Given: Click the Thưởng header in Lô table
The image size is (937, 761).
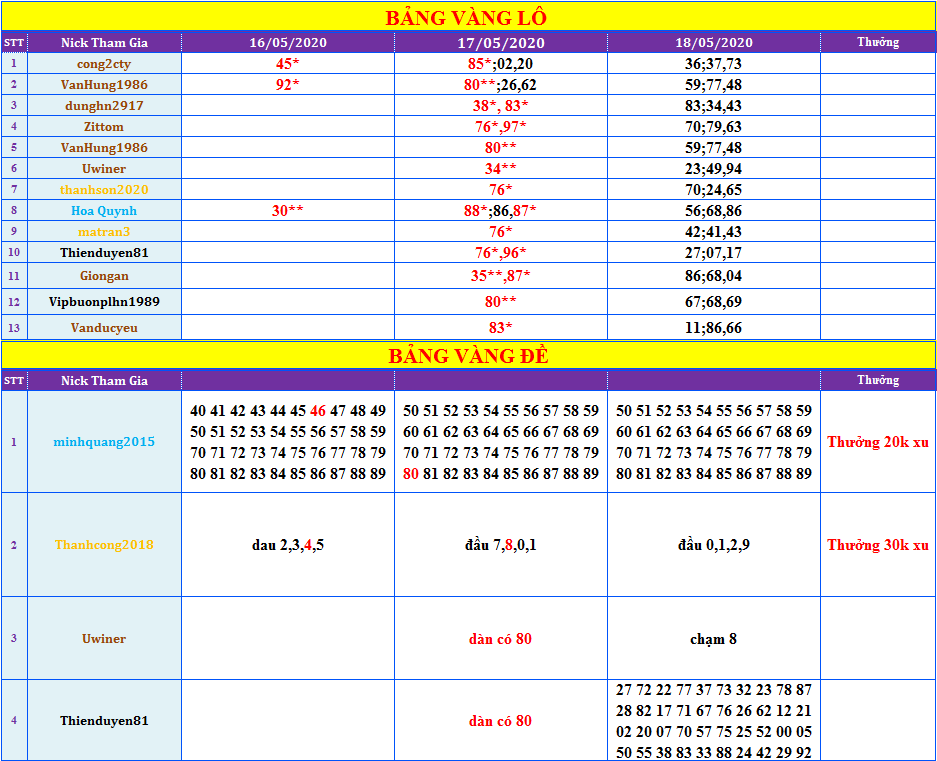Looking at the screenshot, I should 878,42.
